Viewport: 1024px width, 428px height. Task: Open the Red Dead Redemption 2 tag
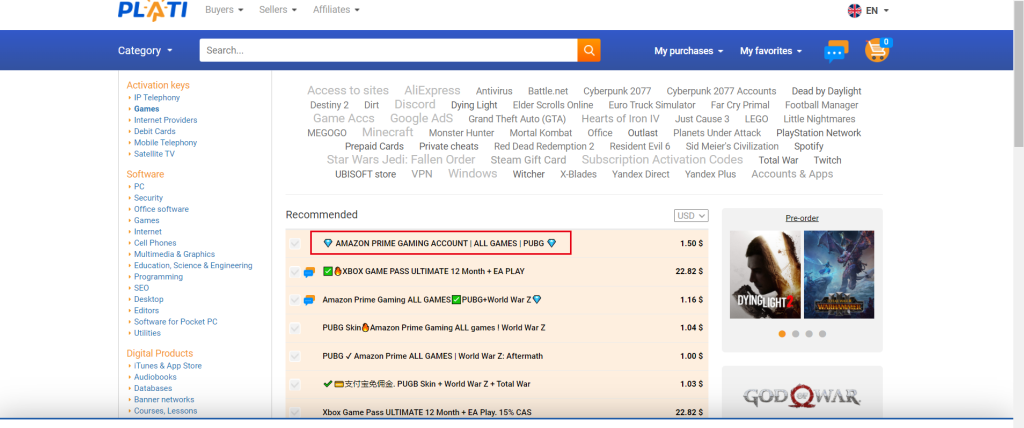click(544, 146)
